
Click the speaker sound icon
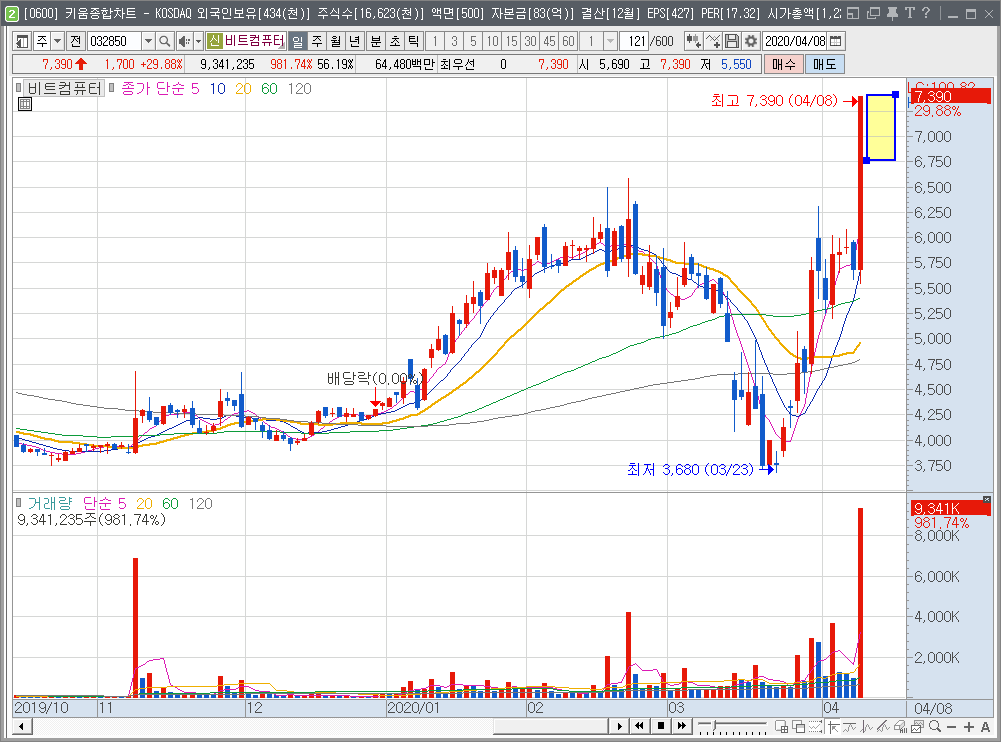(x=184, y=42)
